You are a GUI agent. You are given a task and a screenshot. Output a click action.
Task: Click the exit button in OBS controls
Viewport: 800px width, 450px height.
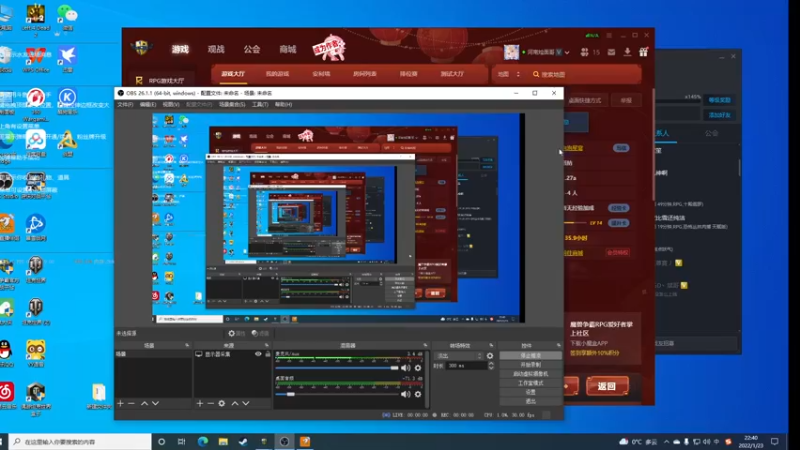tap(531, 401)
